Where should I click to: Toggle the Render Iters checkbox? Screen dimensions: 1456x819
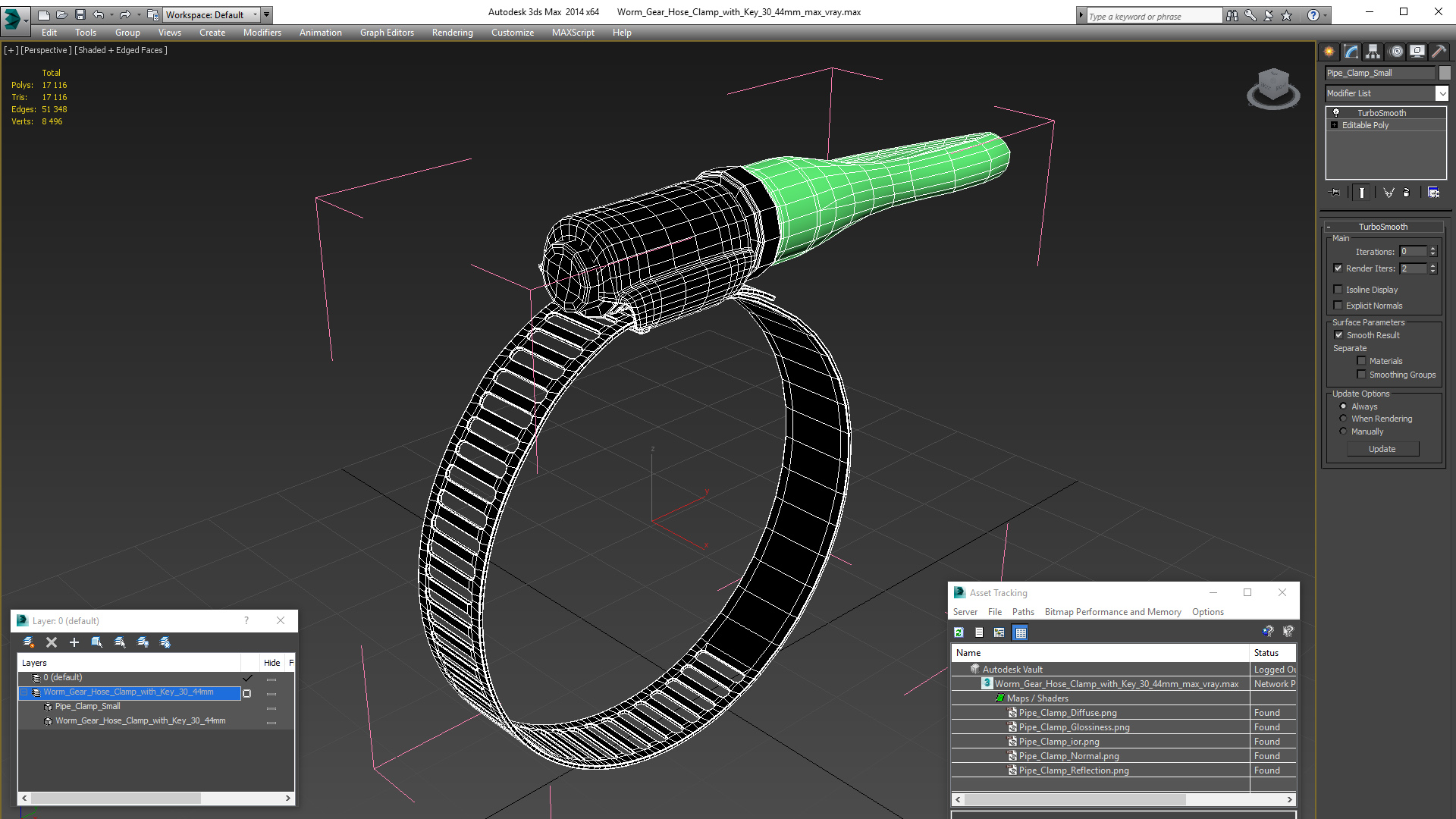[x=1338, y=268]
